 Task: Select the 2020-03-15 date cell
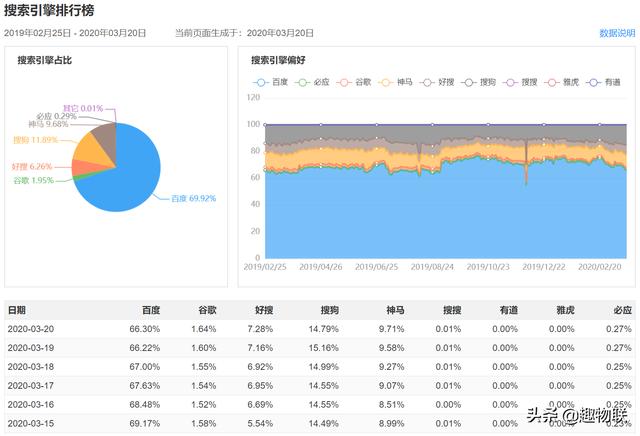pyautogui.click(x=31, y=423)
